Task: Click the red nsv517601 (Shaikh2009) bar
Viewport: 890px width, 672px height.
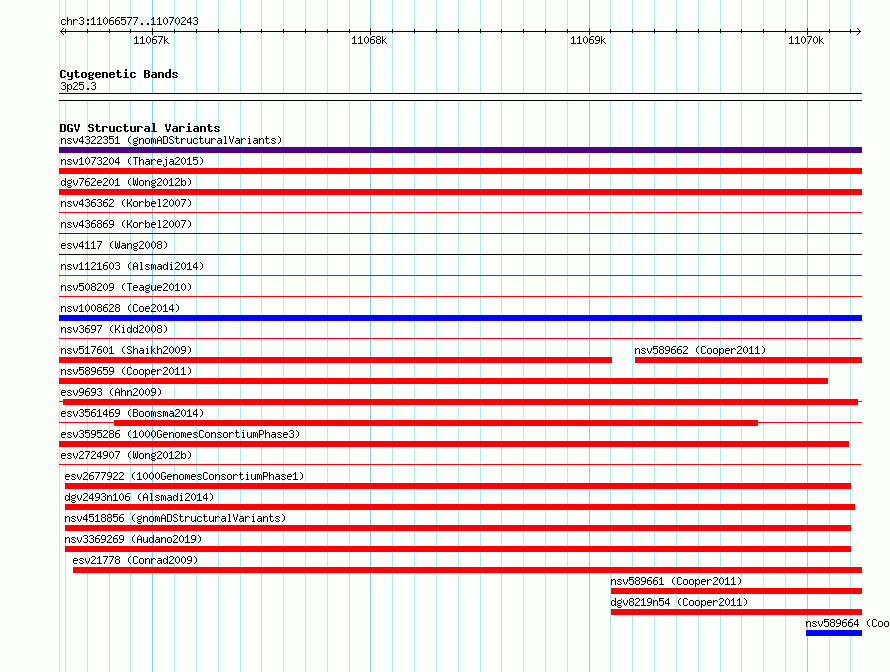Action: point(335,360)
